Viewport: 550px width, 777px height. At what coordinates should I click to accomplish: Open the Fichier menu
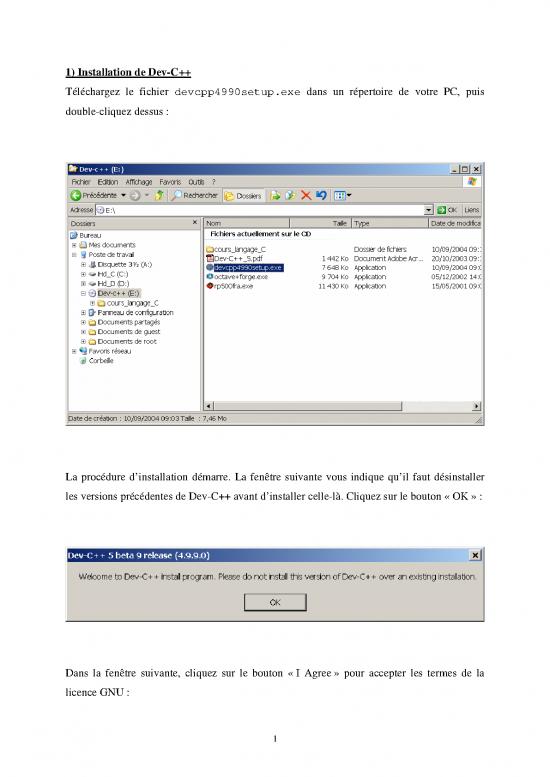point(81,182)
